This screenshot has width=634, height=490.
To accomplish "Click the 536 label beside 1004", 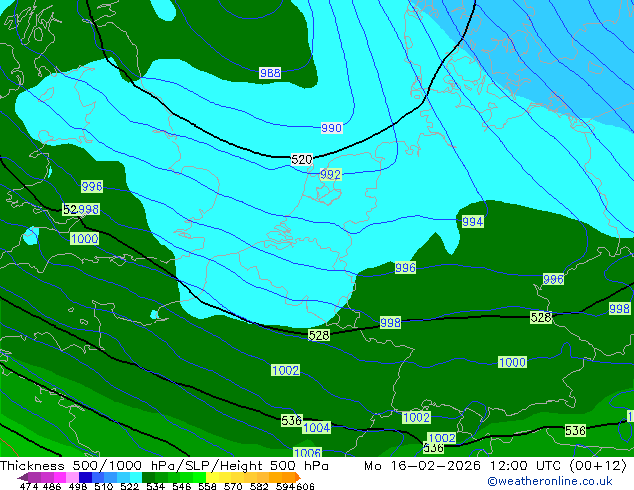I will coord(292,421).
